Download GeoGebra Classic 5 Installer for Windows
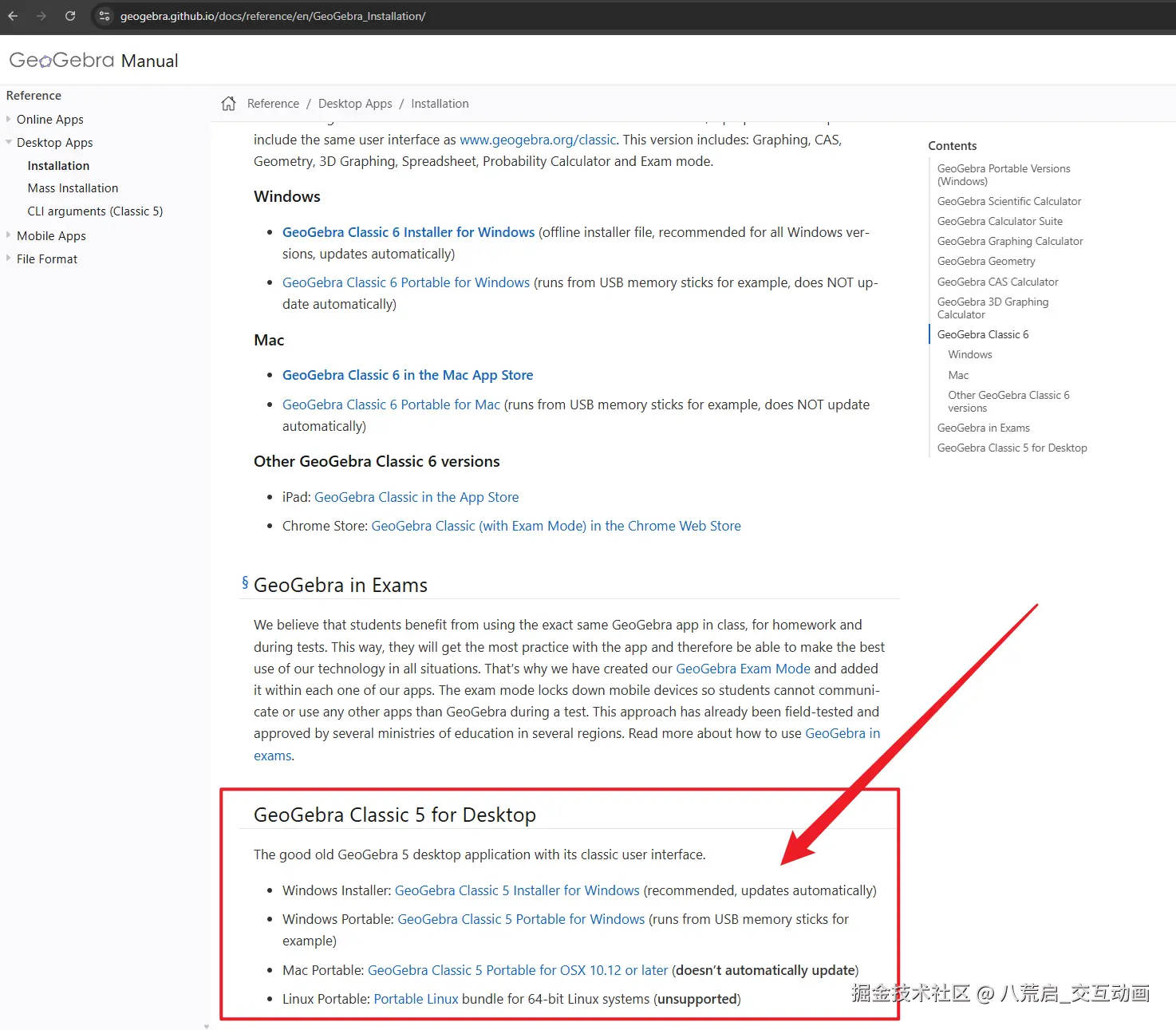 (x=517, y=890)
